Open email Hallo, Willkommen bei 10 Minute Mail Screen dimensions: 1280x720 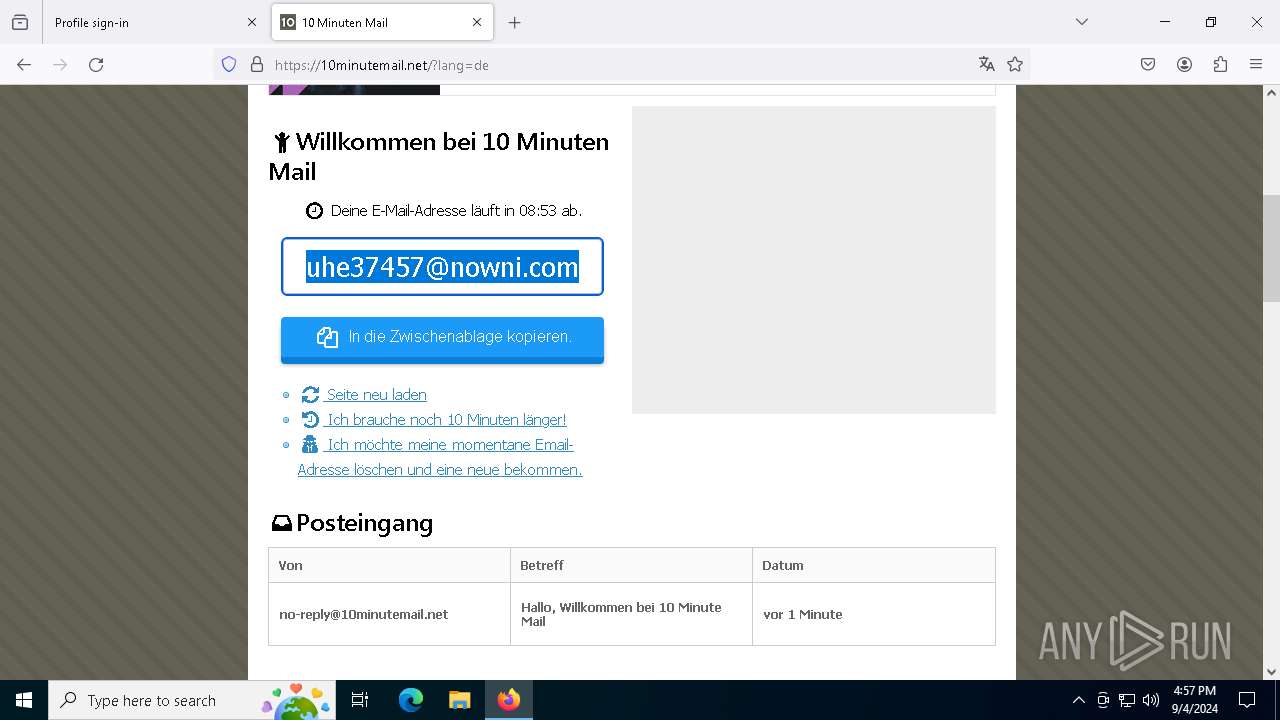click(621, 614)
